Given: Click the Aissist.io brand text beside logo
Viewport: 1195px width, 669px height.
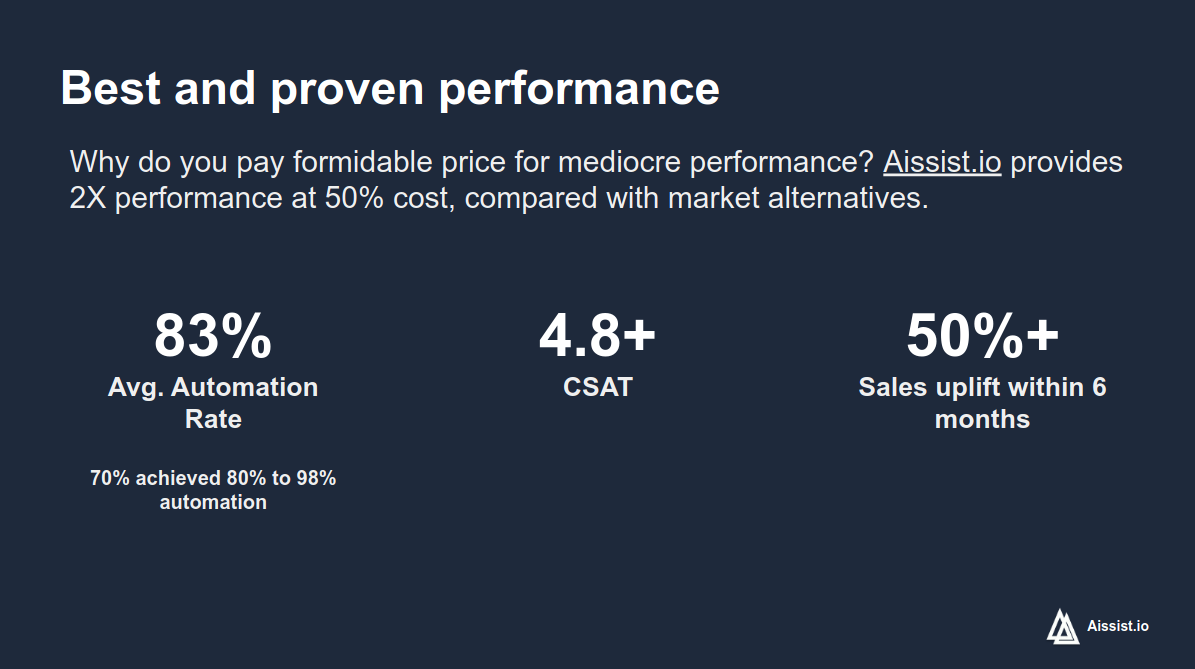Looking at the screenshot, I should click(x=1117, y=627).
